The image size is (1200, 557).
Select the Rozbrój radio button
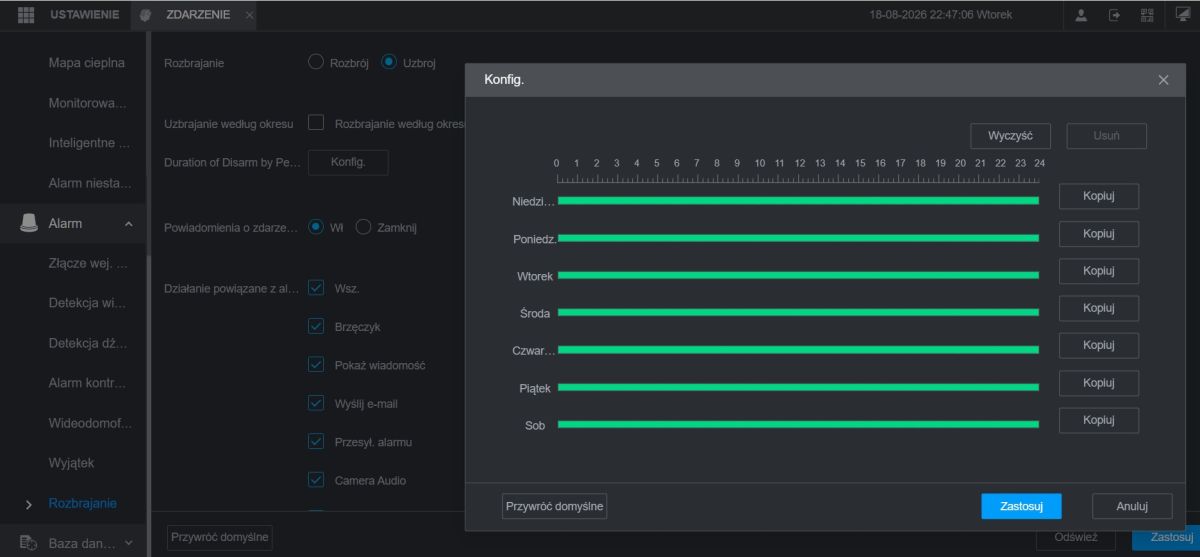(x=316, y=62)
